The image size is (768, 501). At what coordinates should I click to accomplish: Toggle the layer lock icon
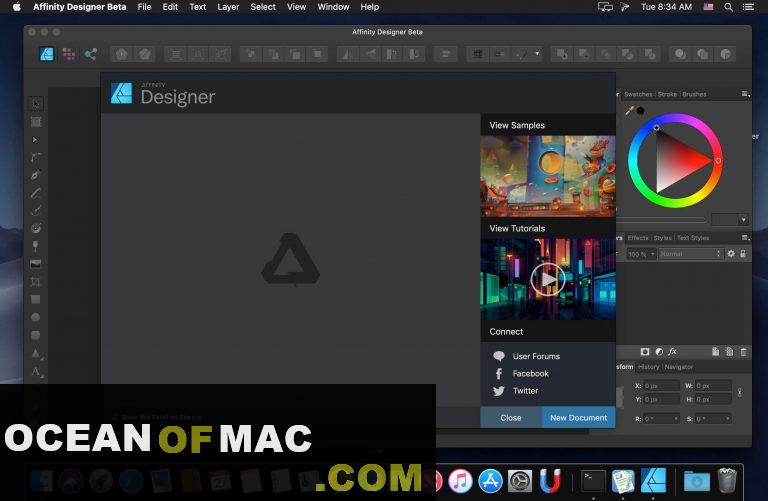743,254
